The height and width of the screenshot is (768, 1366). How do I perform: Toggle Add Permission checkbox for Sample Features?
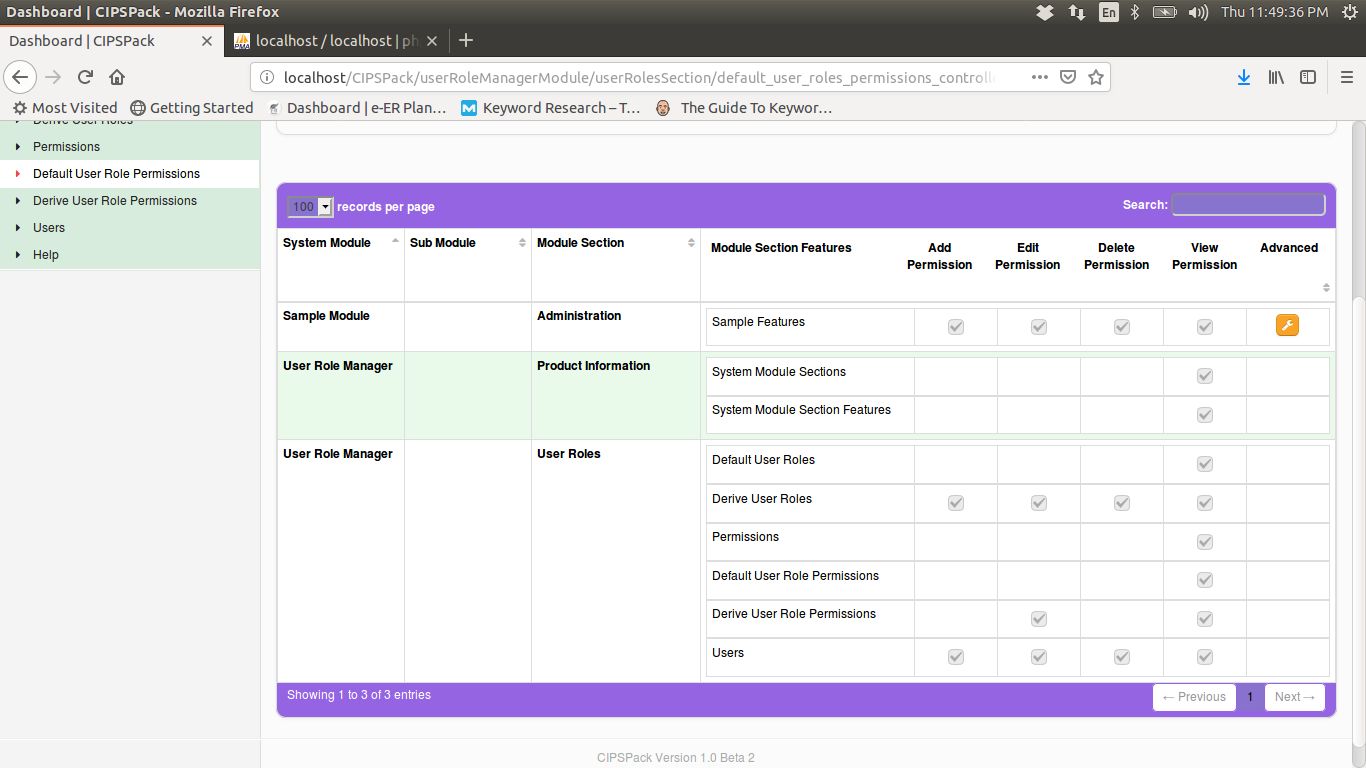pos(956,327)
